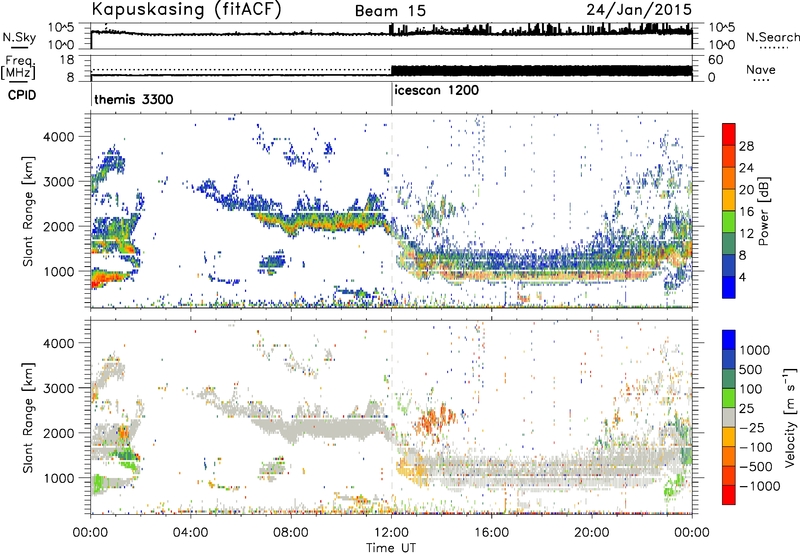The height and width of the screenshot is (554, 800).
Task: Click the "100" velocity colorbar label
Action: [751, 389]
